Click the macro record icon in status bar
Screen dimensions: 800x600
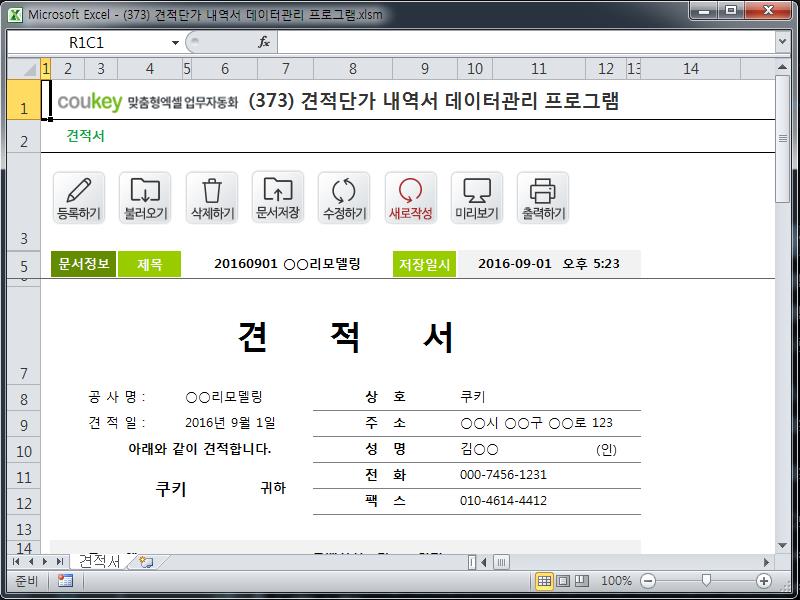click(65, 581)
